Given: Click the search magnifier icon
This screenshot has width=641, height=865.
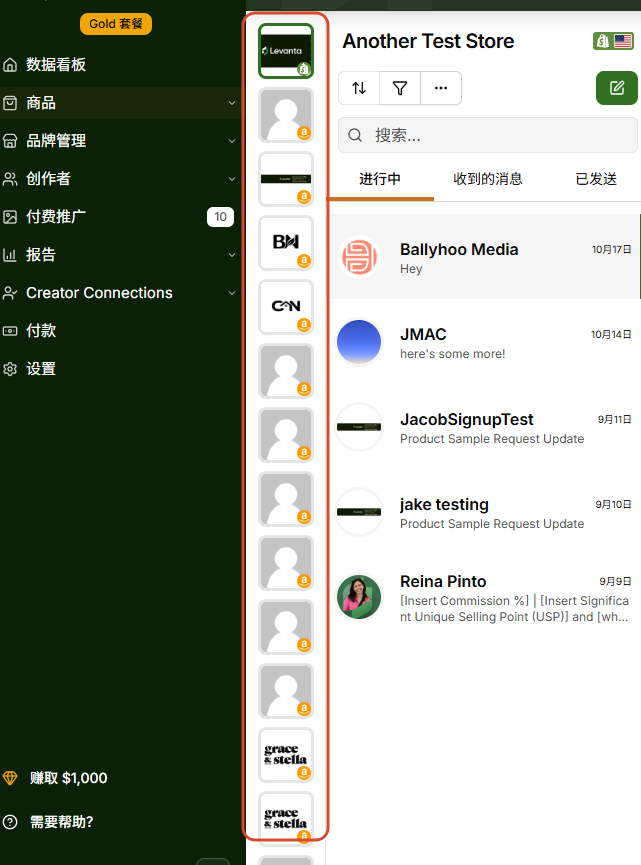Looking at the screenshot, I should pyautogui.click(x=355, y=135).
